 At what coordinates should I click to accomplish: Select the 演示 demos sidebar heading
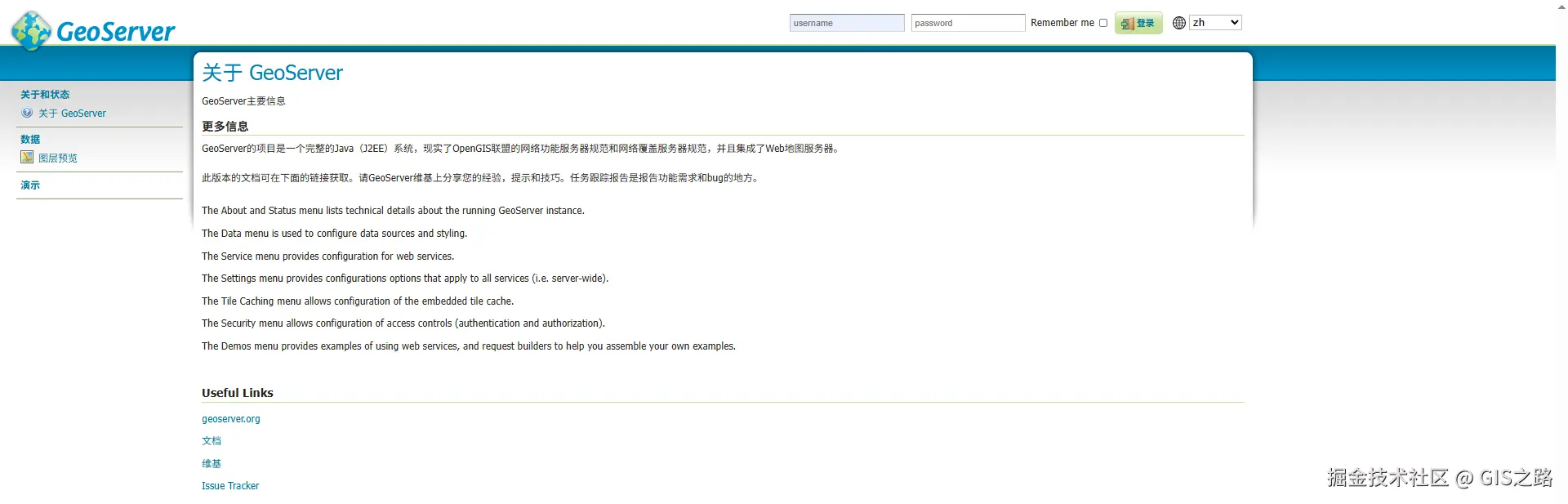coord(30,185)
